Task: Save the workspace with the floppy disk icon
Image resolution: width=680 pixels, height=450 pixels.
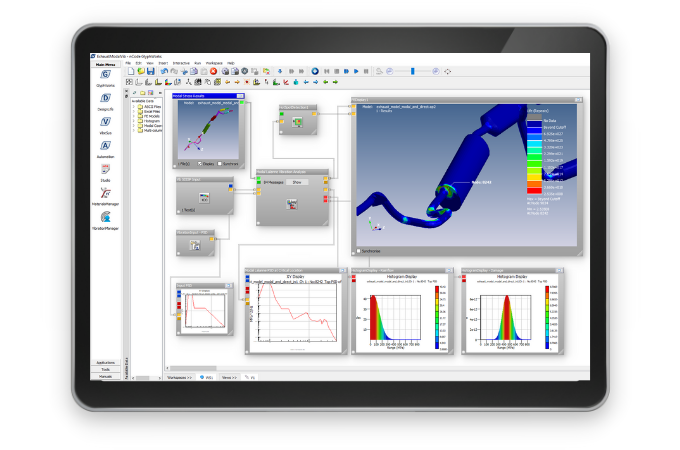Action: [x=150, y=71]
